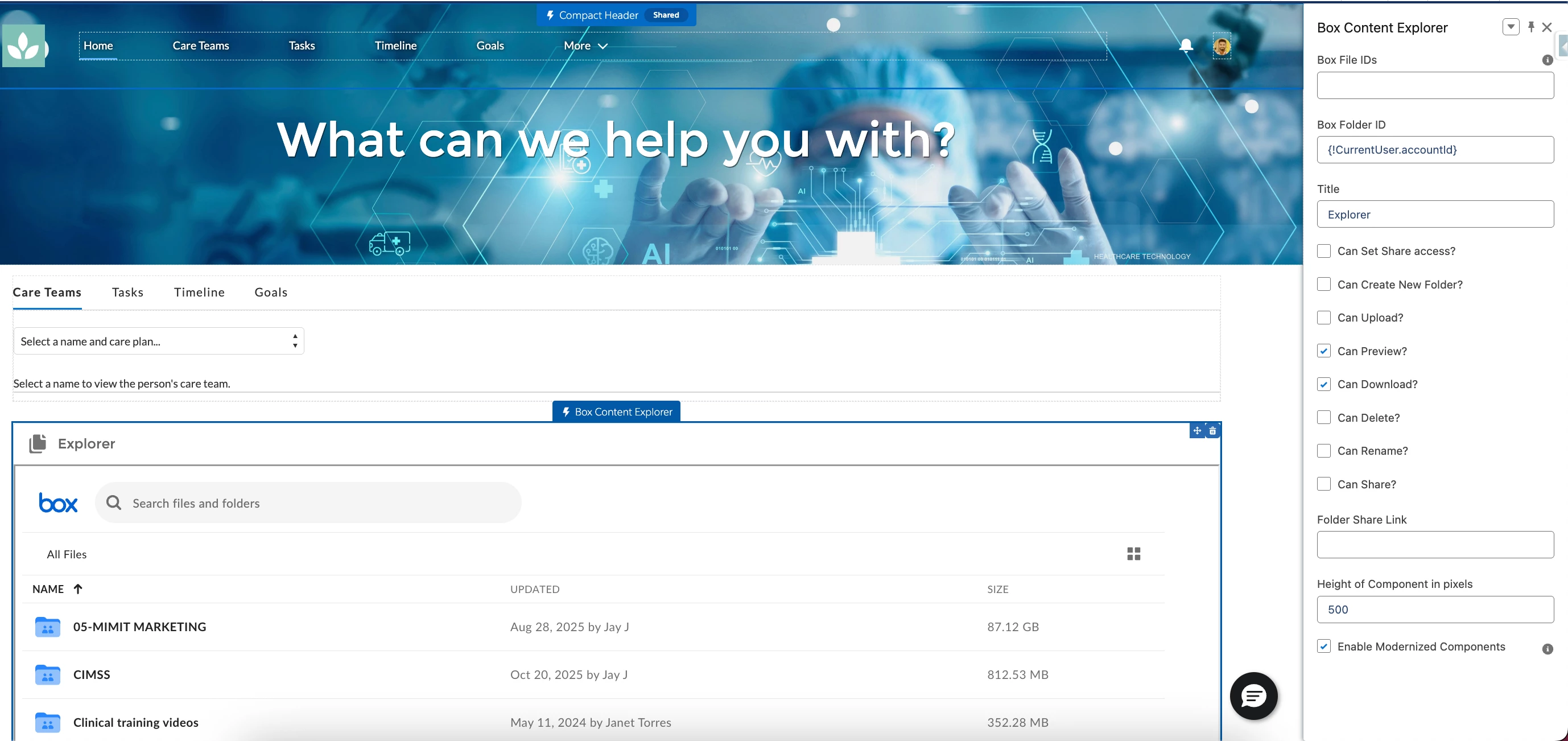Open the chat bubble button
This screenshot has height=741, width=1568.
pos(1253,695)
